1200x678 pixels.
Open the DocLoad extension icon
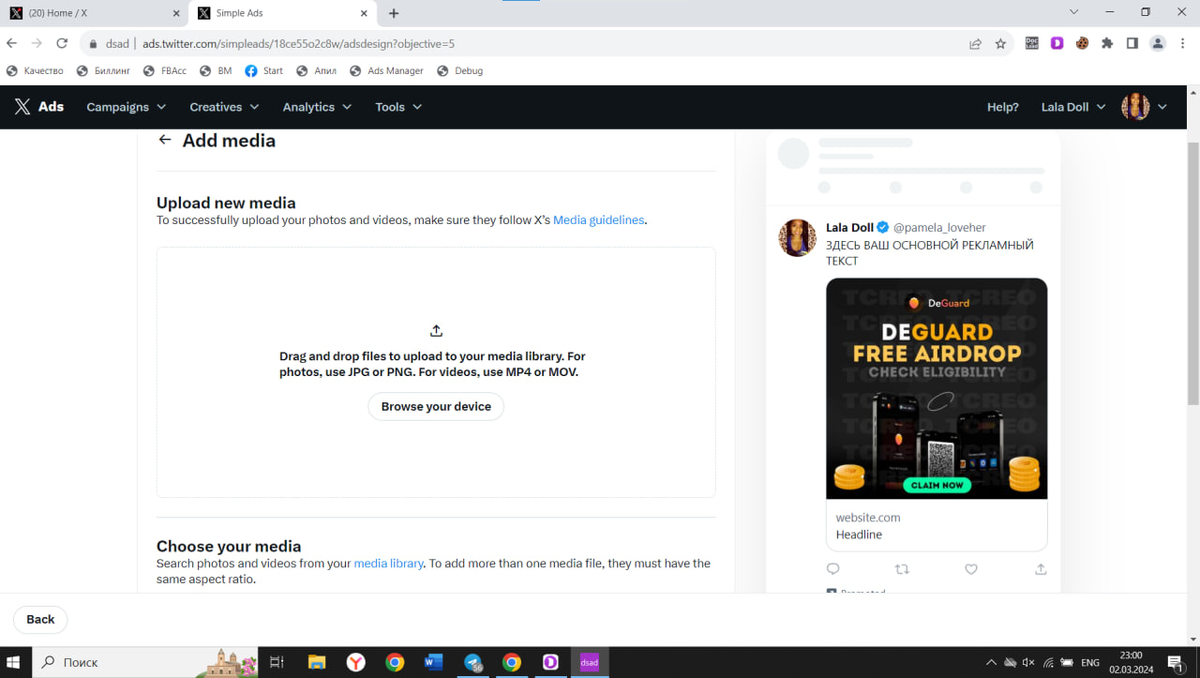pos(1032,43)
